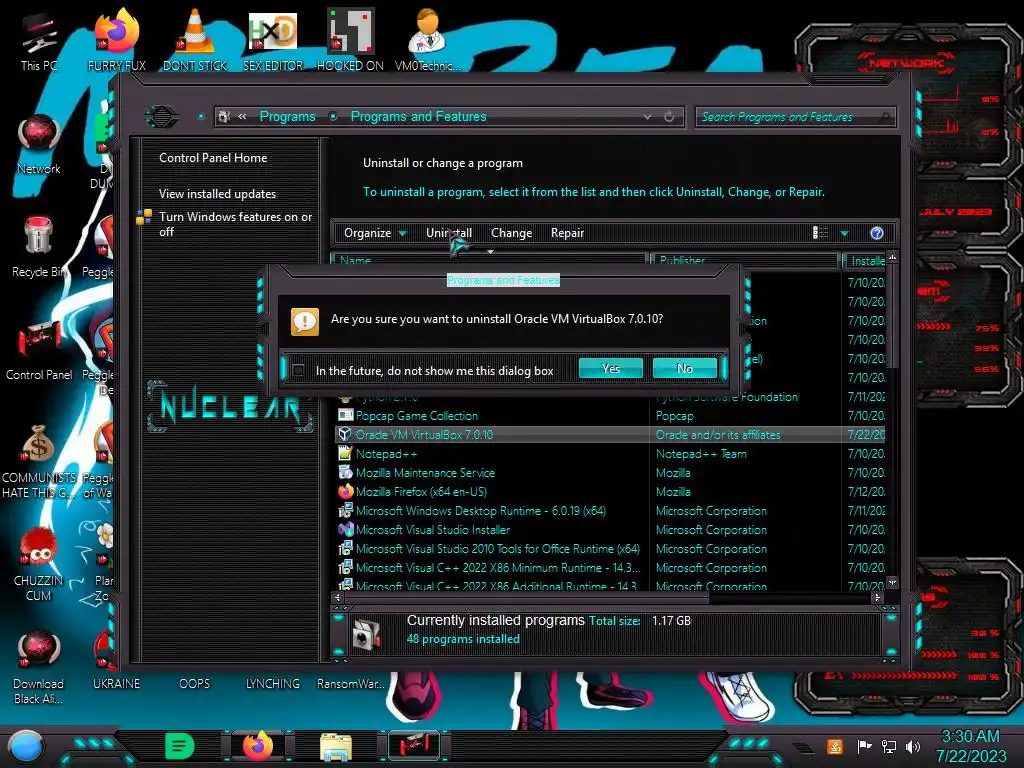Screen dimensions: 1024x768
Task: Click Change in the toolbar
Action: (x=511, y=233)
